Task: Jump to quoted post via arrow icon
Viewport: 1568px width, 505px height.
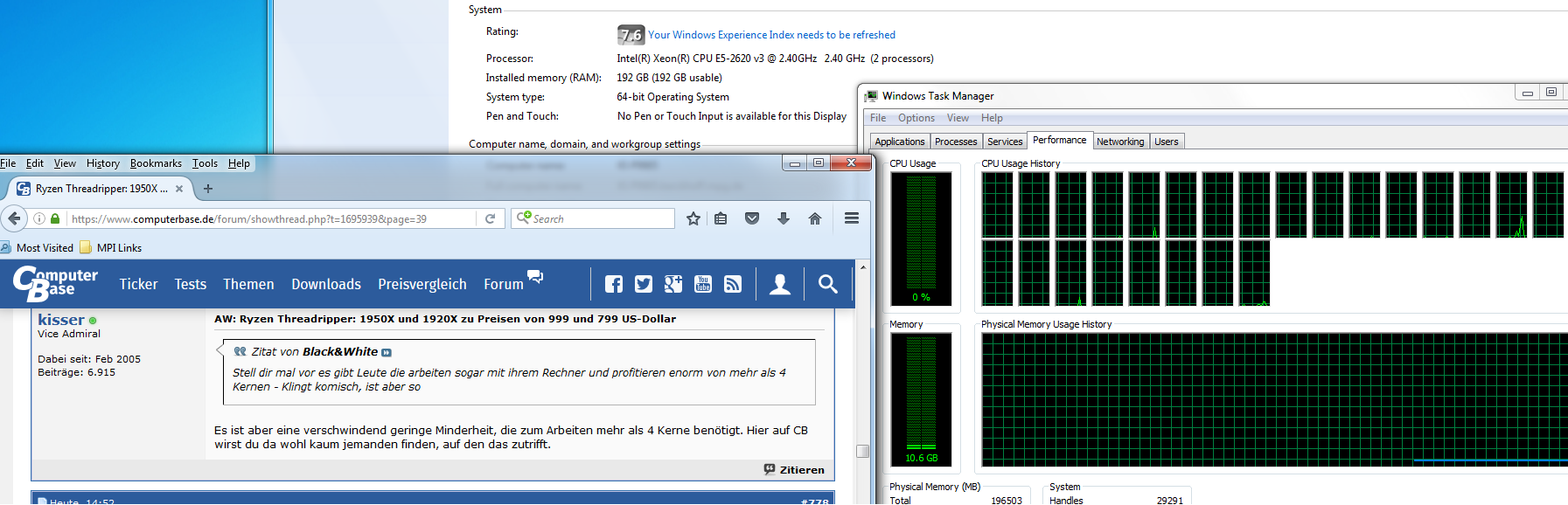Action: point(387,352)
